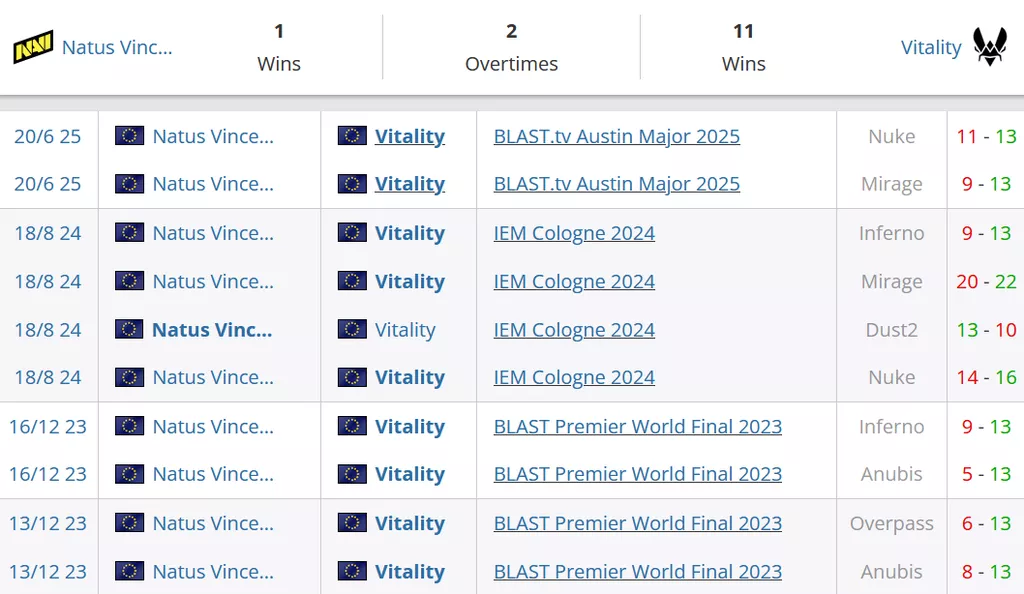
Task: Click the 20/6 25 date on Nuke row
Action: (x=47, y=136)
